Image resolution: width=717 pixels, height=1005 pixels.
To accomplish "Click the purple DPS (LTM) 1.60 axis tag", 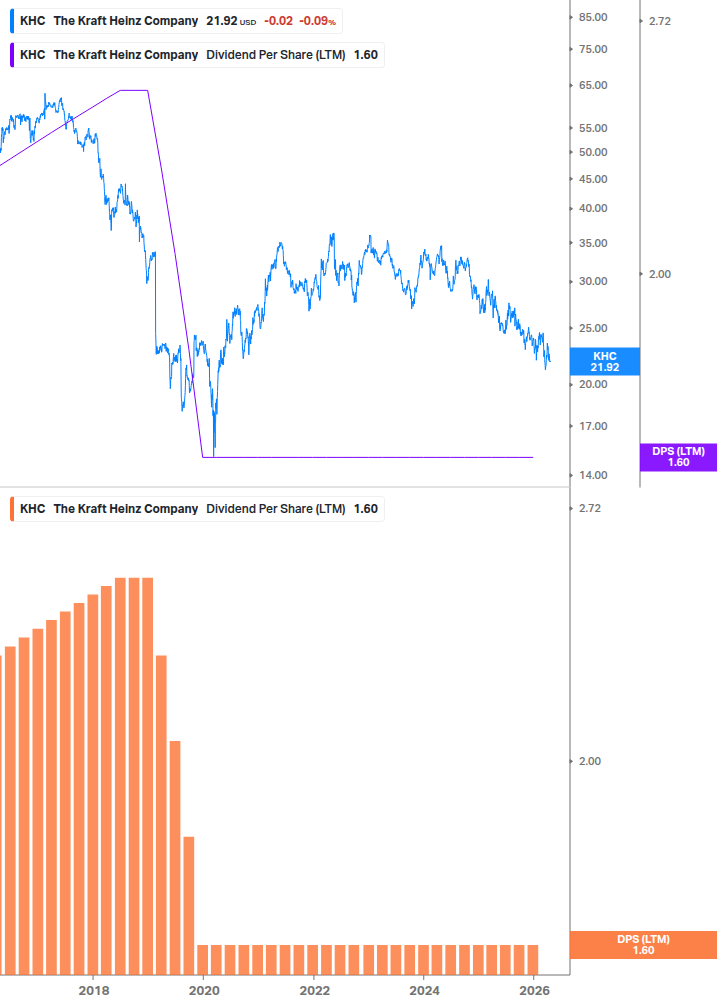I will 679,457.
